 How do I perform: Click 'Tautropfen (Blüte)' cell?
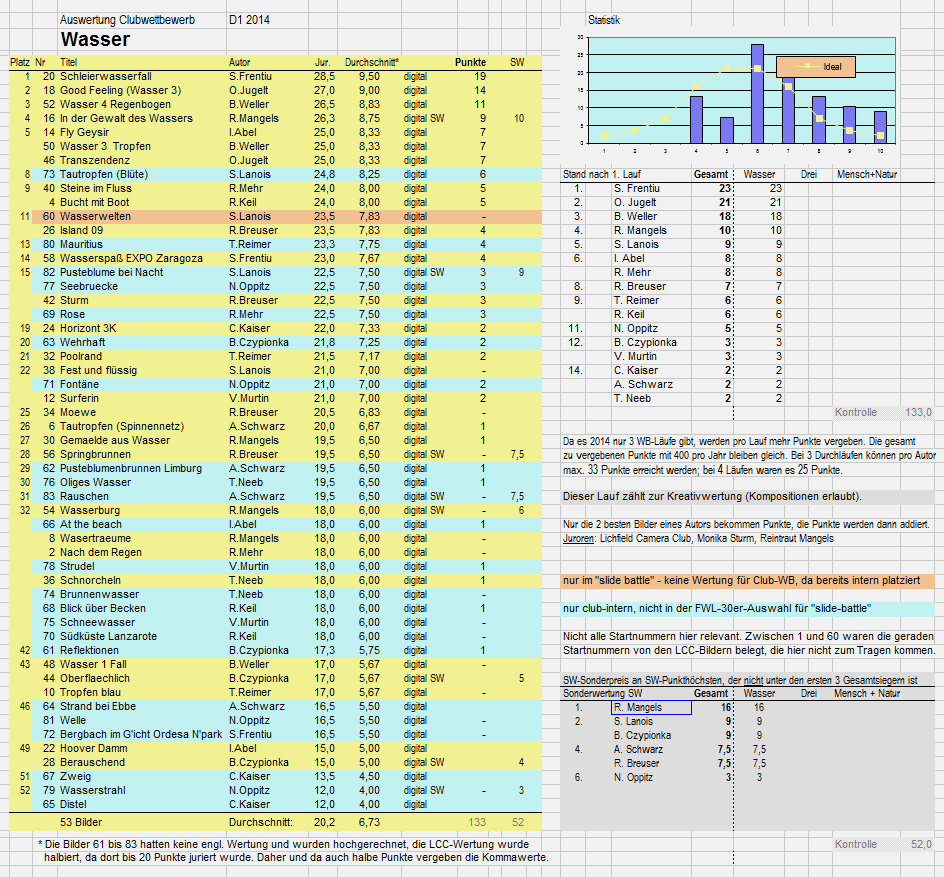[x=104, y=175]
